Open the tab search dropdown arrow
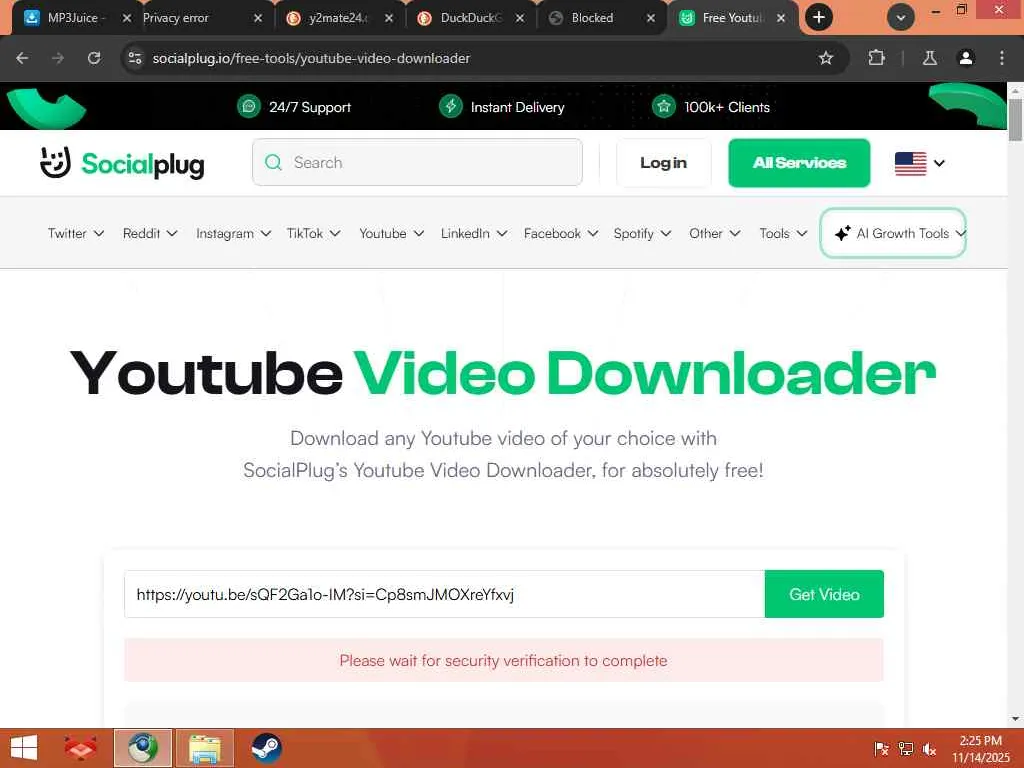This screenshot has width=1024, height=768. (901, 18)
